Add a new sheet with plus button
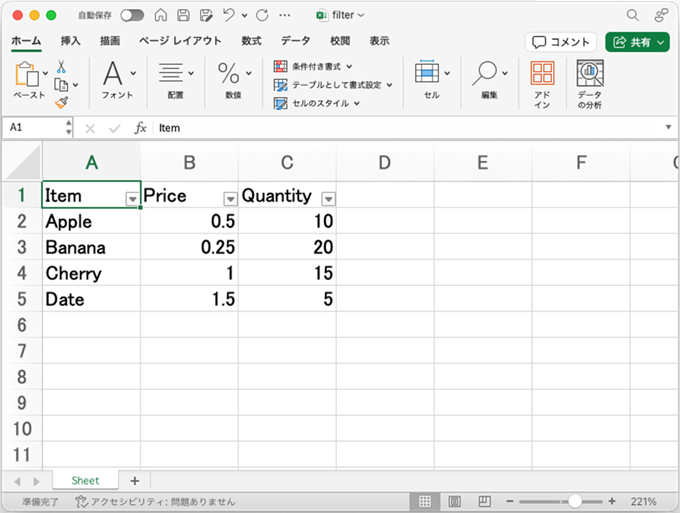The width and height of the screenshot is (680, 513). click(135, 481)
